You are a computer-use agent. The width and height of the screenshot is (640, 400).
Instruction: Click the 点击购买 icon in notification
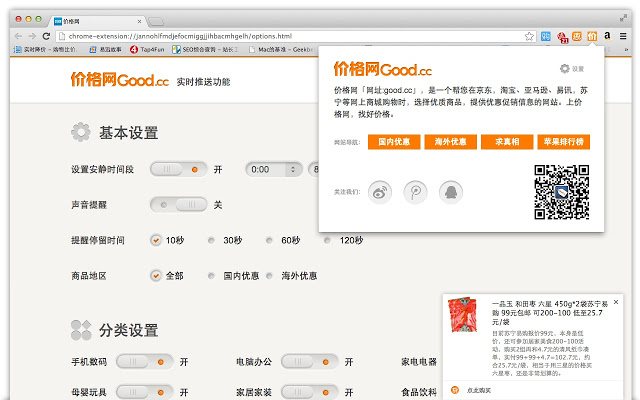(x=455, y=390)
